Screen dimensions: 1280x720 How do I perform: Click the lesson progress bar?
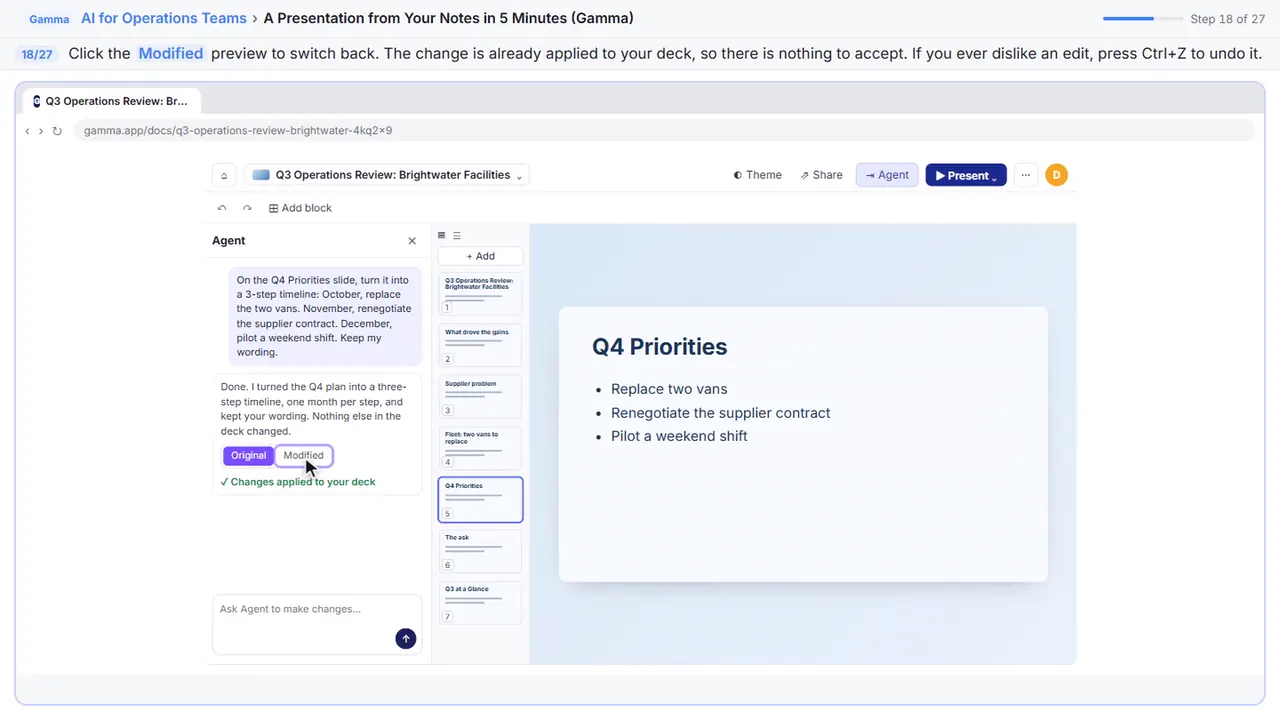pos(1142,19)
